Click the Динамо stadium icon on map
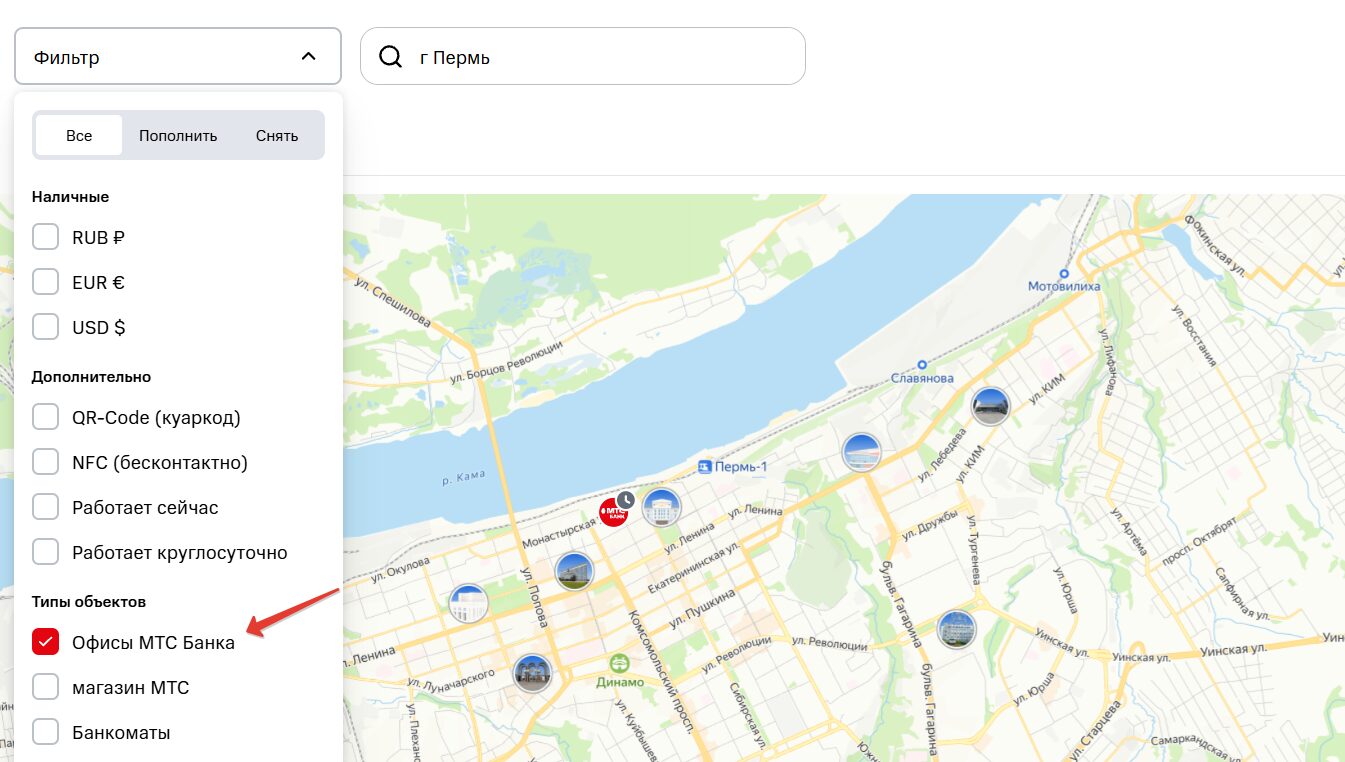1345x762 pixels. [620, 663]
